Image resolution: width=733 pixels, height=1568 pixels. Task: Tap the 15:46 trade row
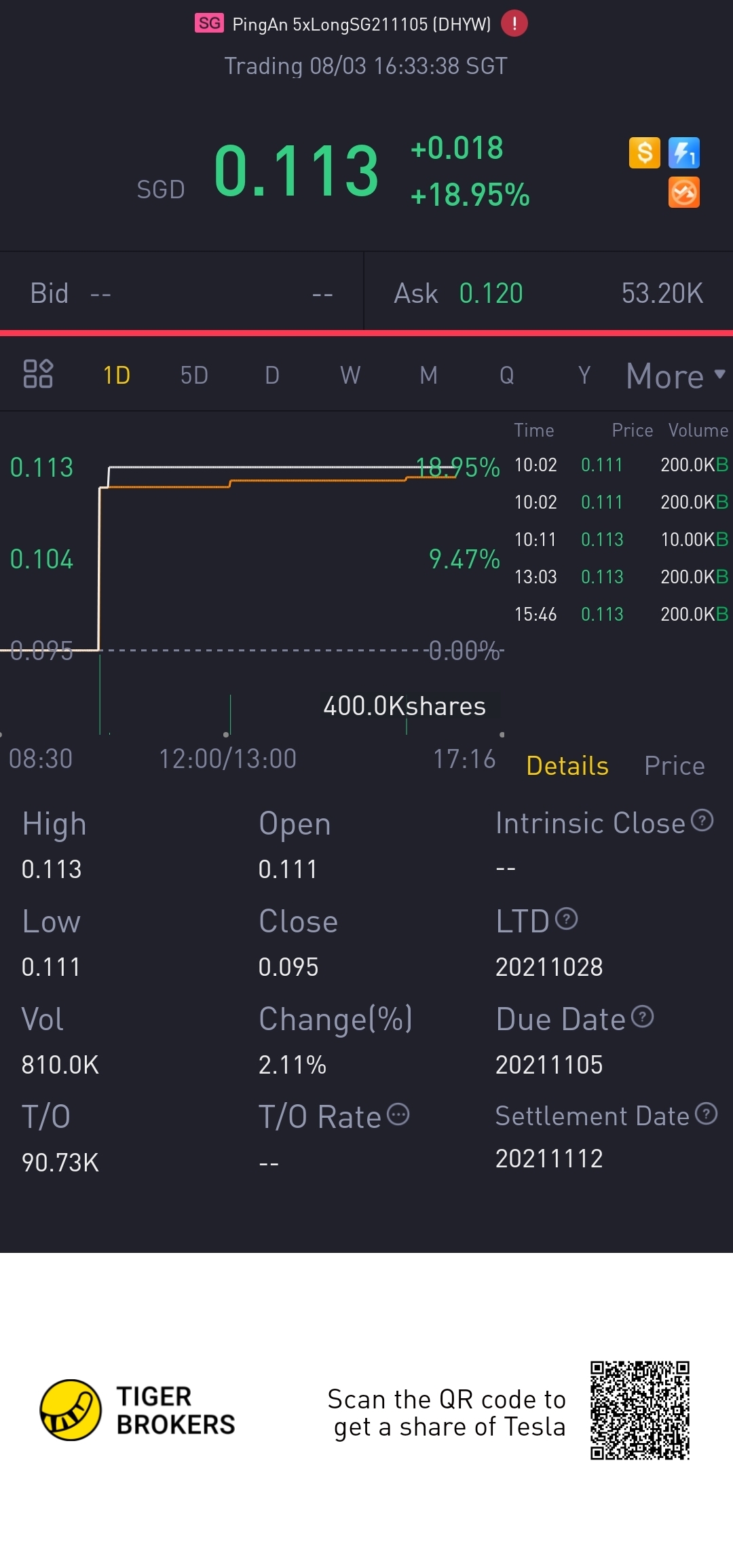(x=620, y=615)
